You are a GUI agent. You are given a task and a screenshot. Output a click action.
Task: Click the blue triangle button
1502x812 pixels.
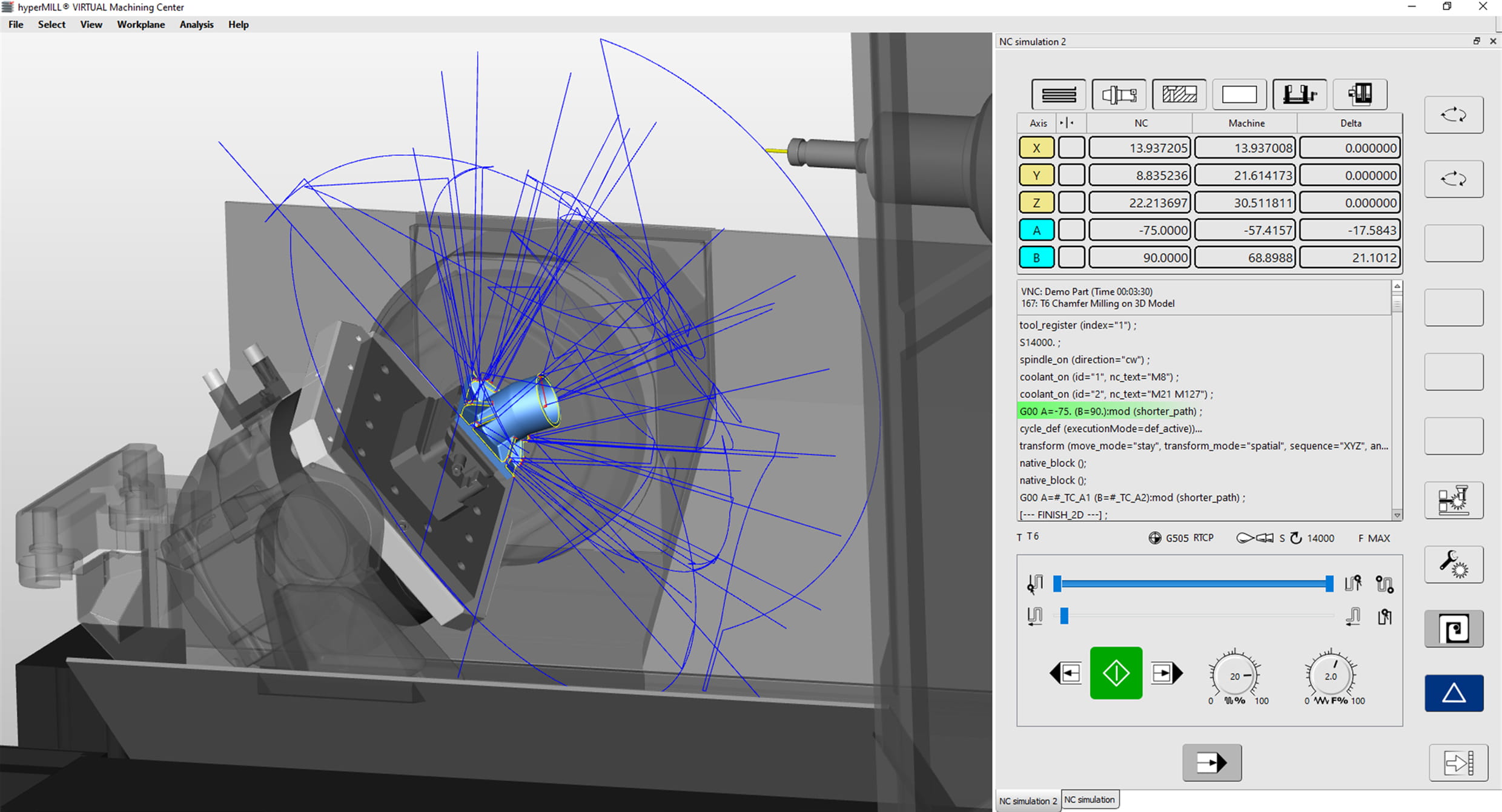pyautogui.click(x=1454, y=693)
